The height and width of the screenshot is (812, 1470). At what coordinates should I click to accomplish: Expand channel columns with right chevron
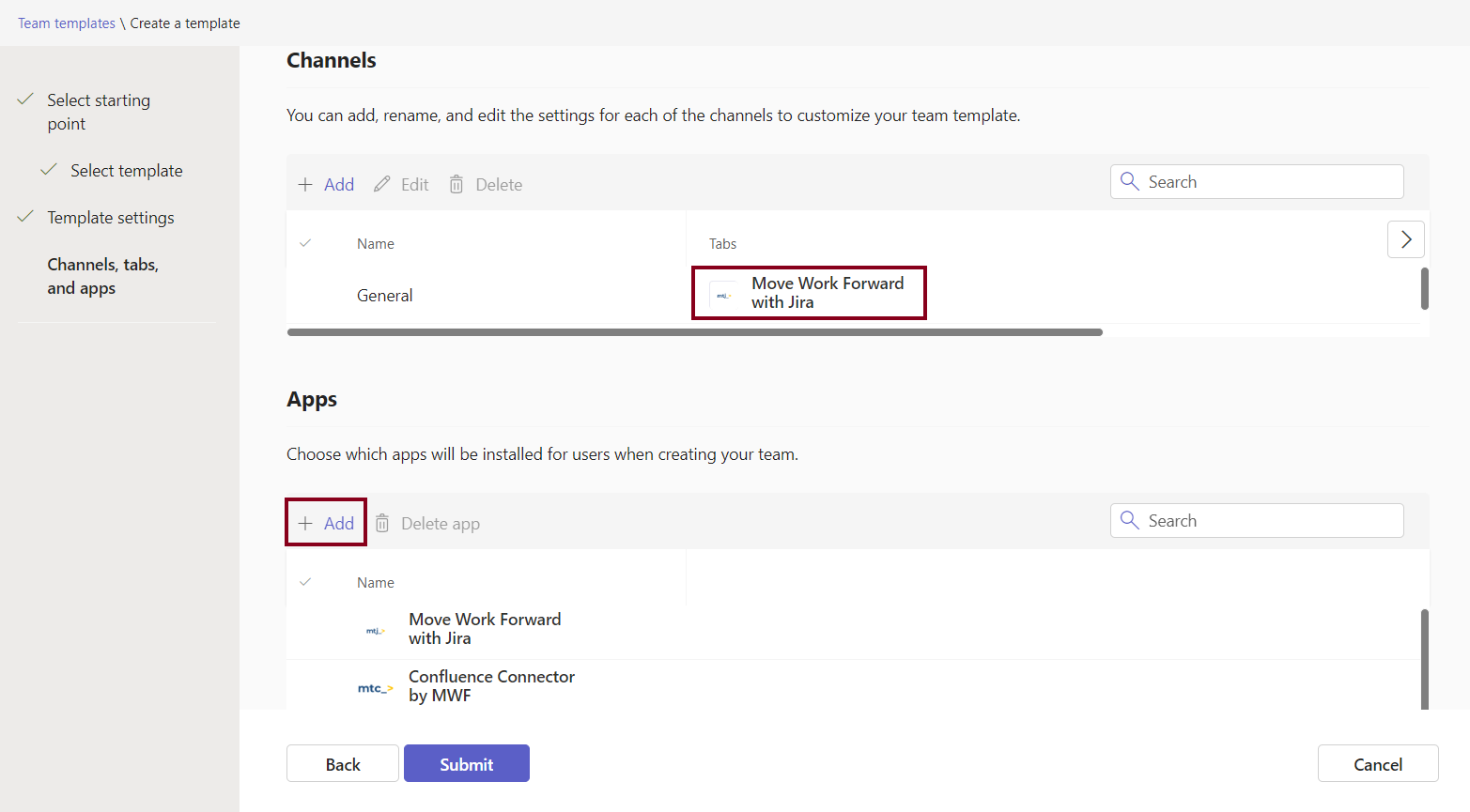1405,239
